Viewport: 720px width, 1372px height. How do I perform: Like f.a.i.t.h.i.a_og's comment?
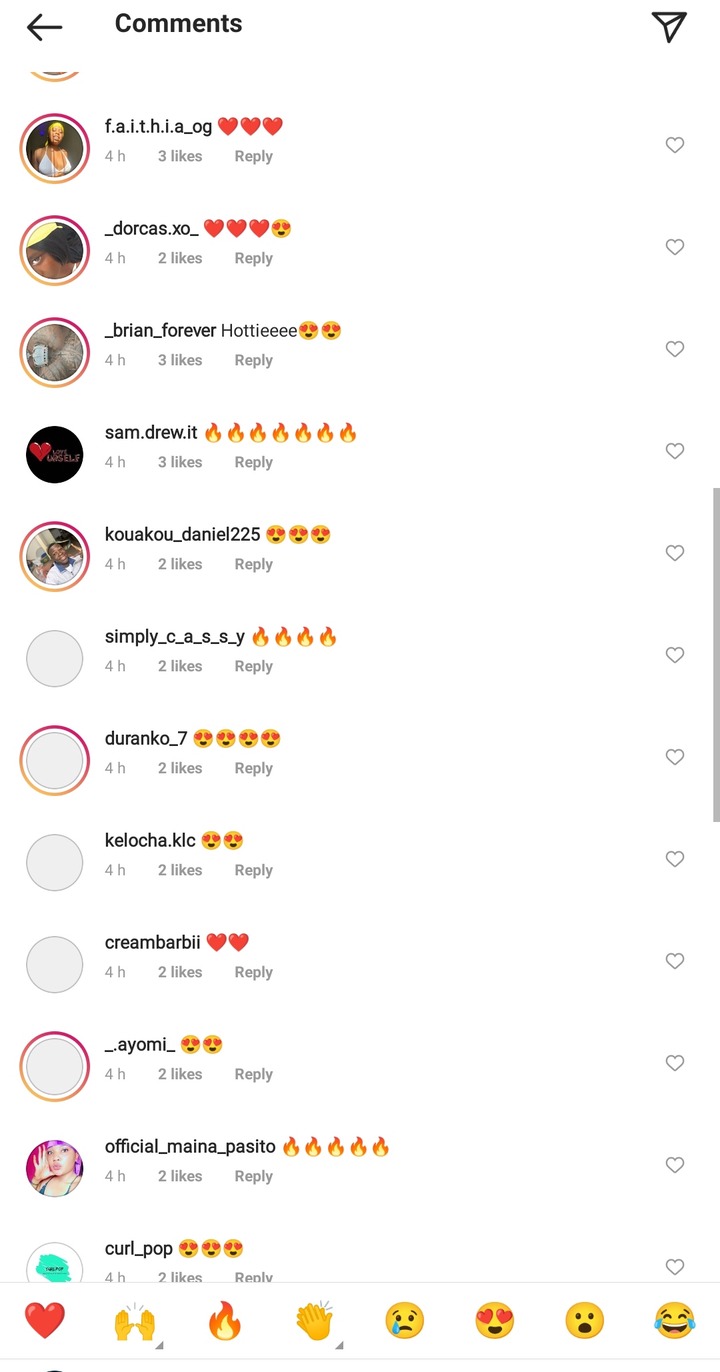[x=675, y=145]
